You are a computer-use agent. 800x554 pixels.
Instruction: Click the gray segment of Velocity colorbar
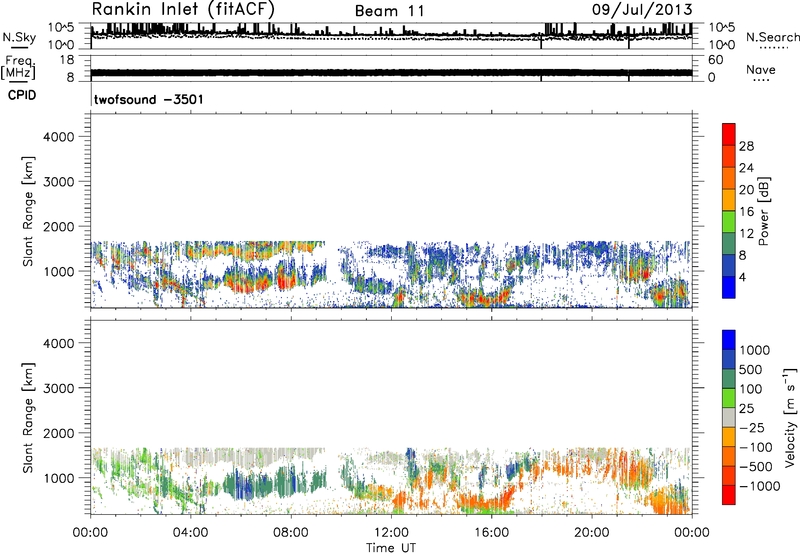[x=729, y=417]
